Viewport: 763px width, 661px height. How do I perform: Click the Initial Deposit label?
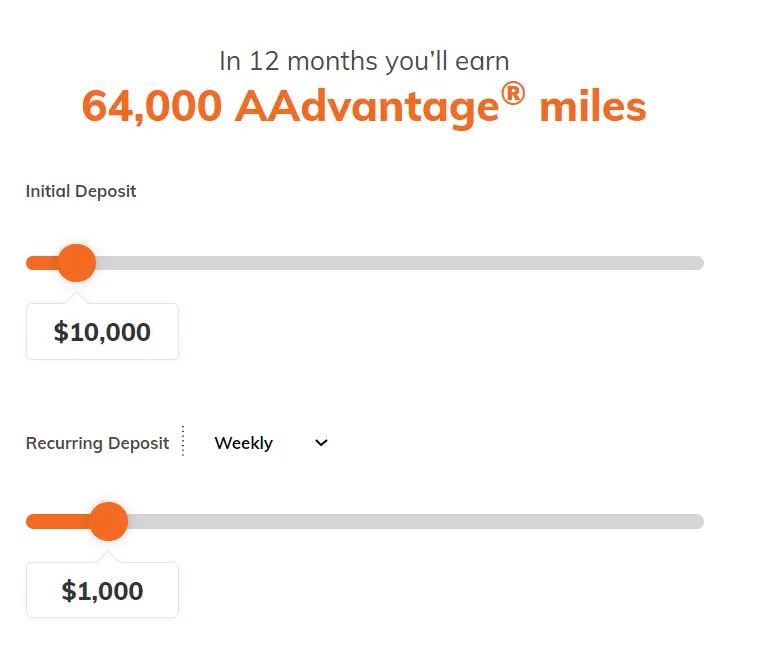[x=81, y=191]
